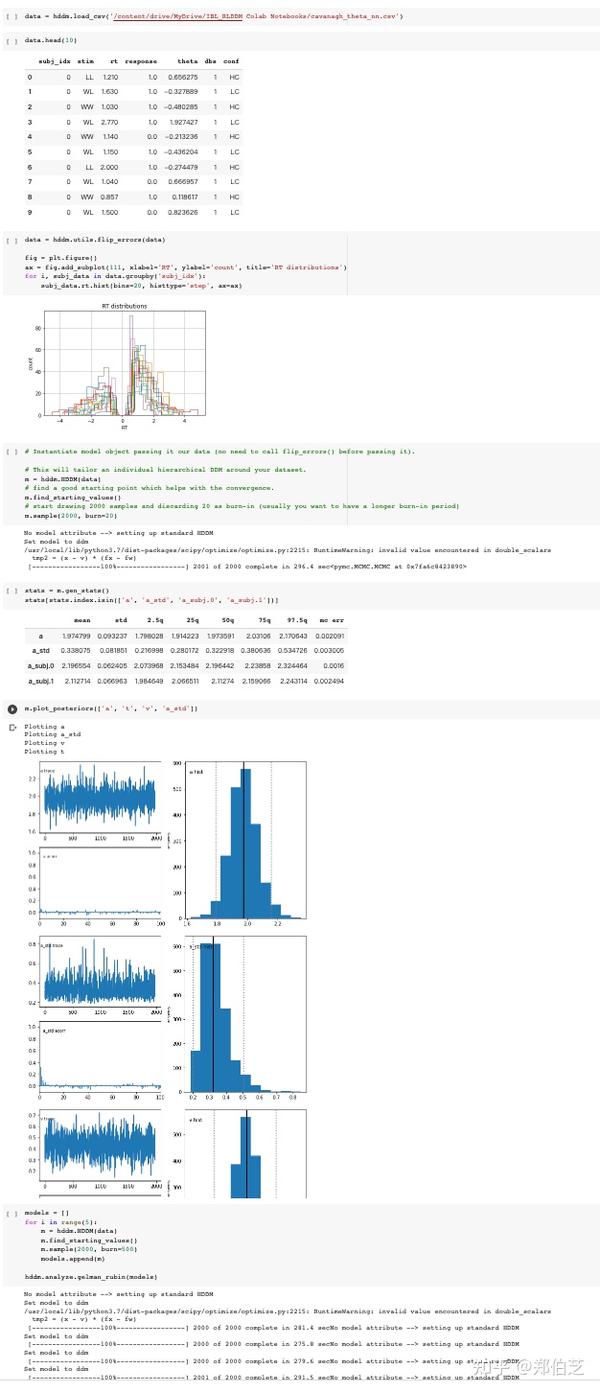Click rt value 2.770 in the data table

coord(109,122)
